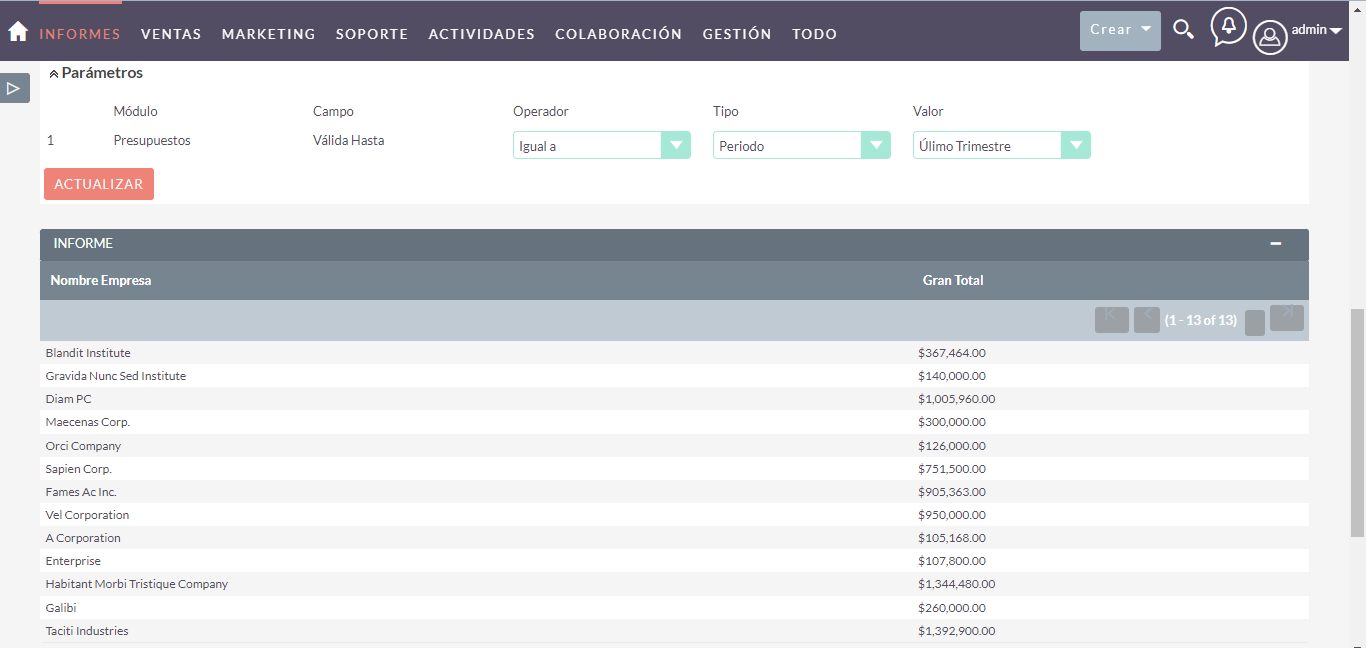This screenshot has height=648, width=1366.
Task: Open the Ventas menu
Action: pos(171,34)
